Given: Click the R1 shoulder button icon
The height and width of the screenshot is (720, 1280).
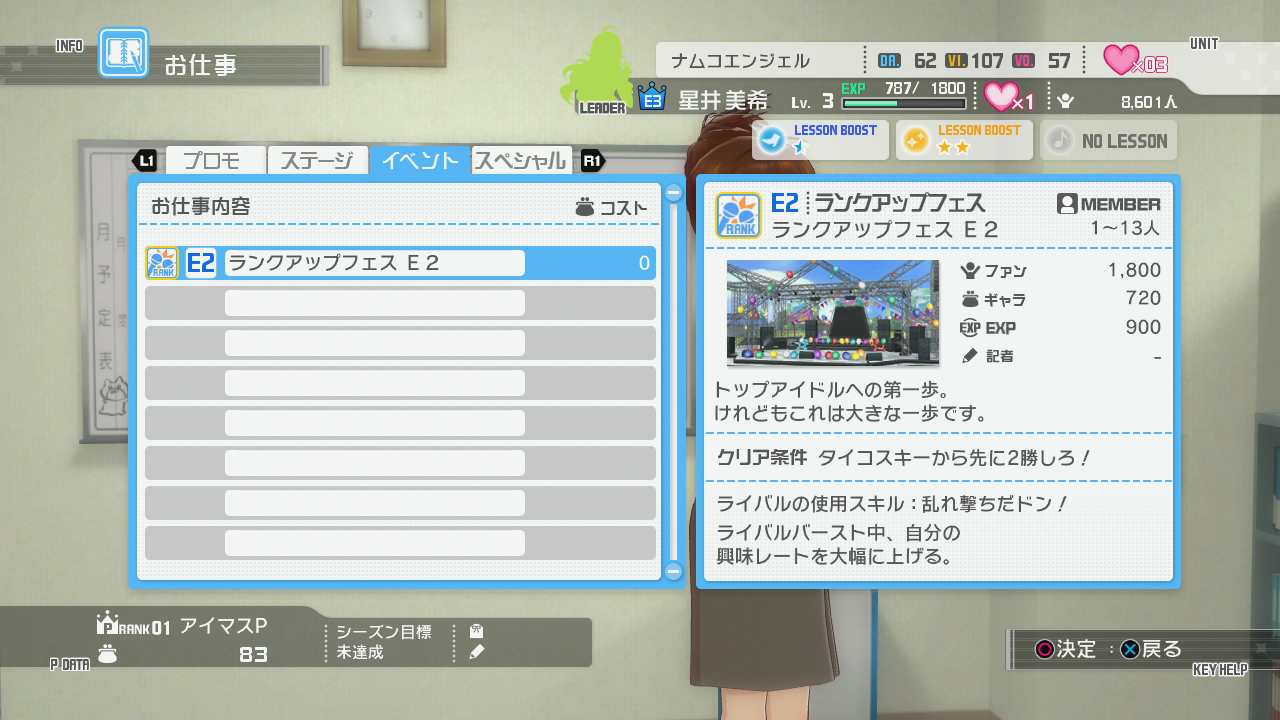Looking at the screenshot, I should click(592, 161).
